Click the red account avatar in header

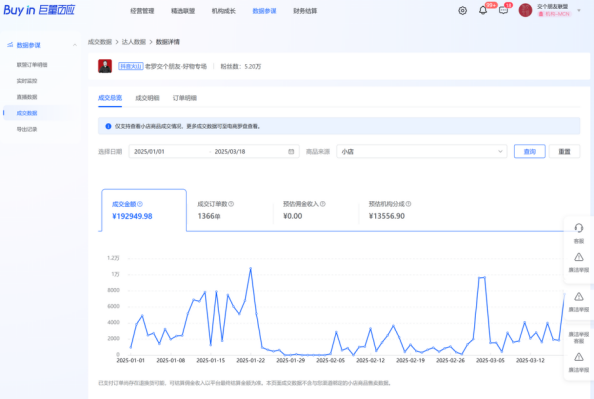pyautogui.click(x=525, y=10)
